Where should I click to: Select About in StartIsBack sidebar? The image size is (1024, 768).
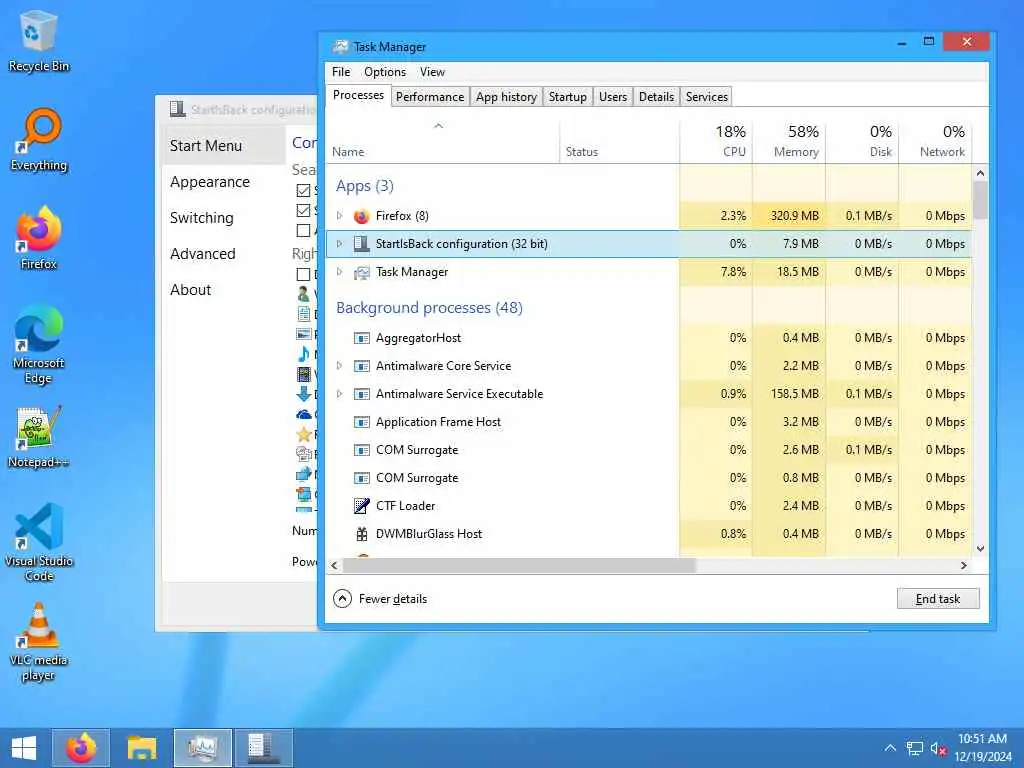click(190, 289)
